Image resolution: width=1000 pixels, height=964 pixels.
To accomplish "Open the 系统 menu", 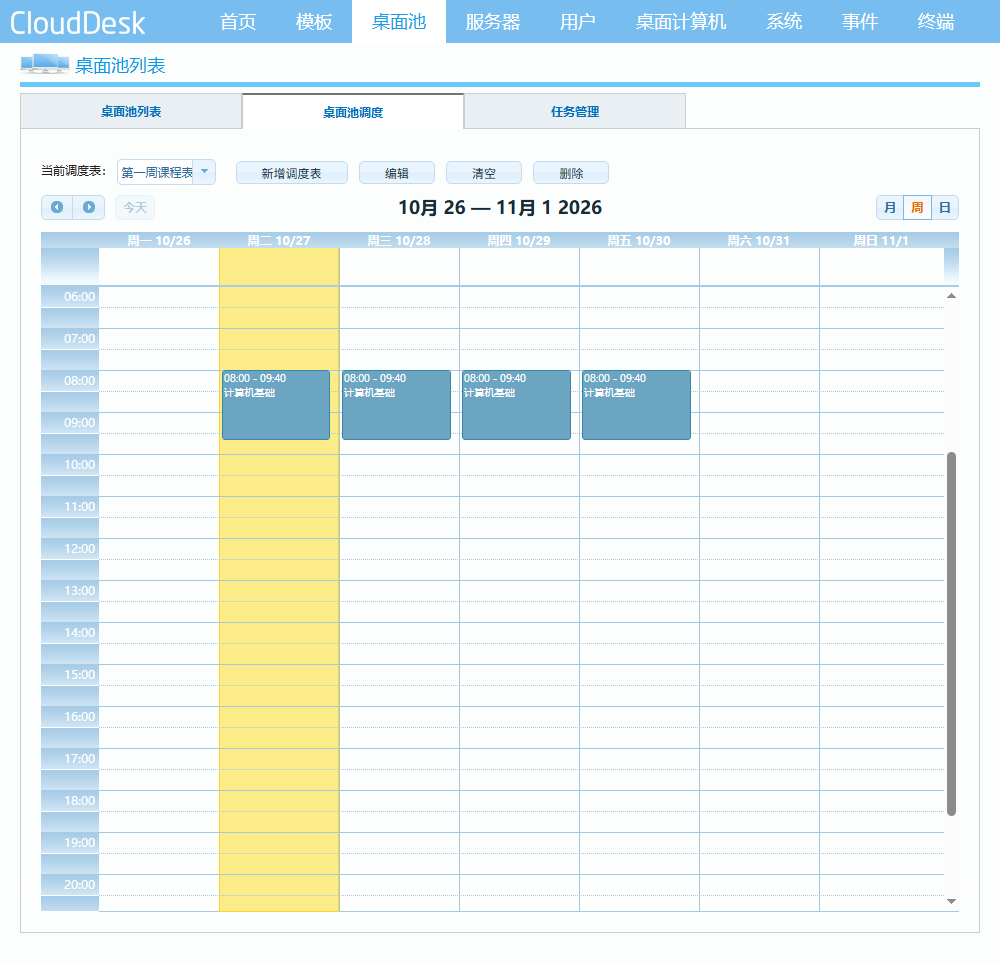I will pyautogui.click(x=784, y=22).
